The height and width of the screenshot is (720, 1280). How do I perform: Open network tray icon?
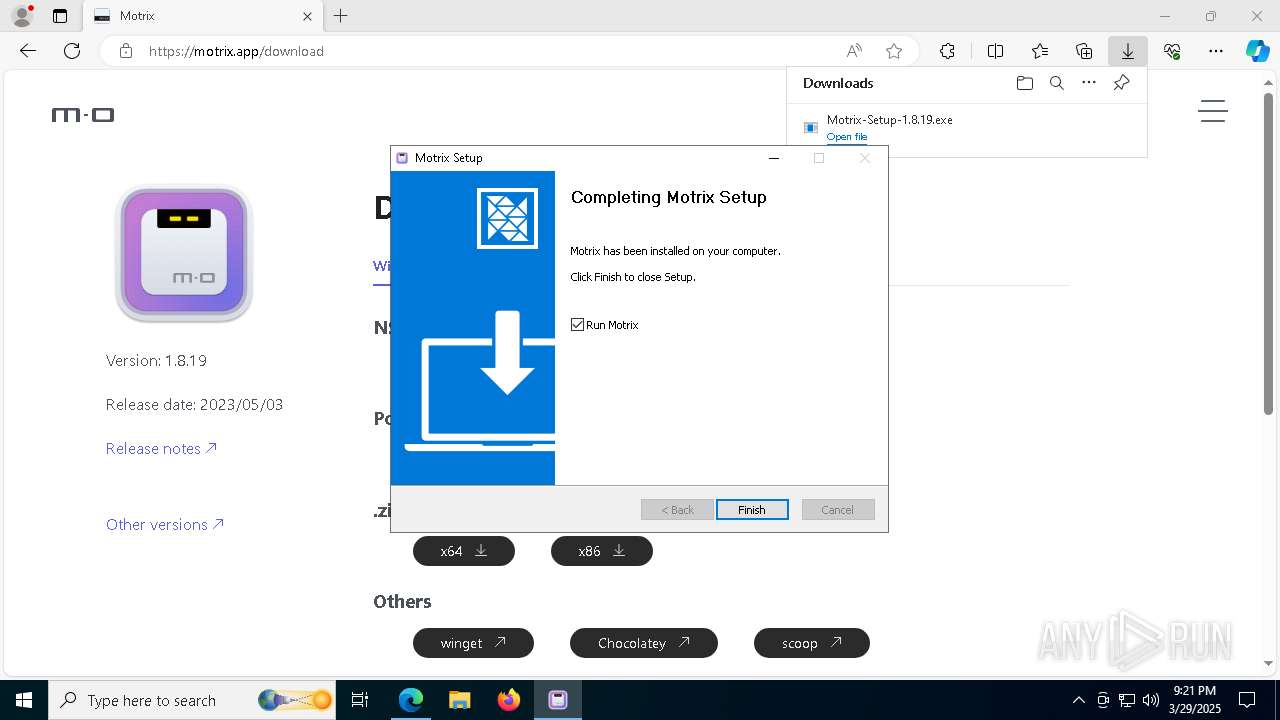pyautogui.click(x=1127, y=700)
